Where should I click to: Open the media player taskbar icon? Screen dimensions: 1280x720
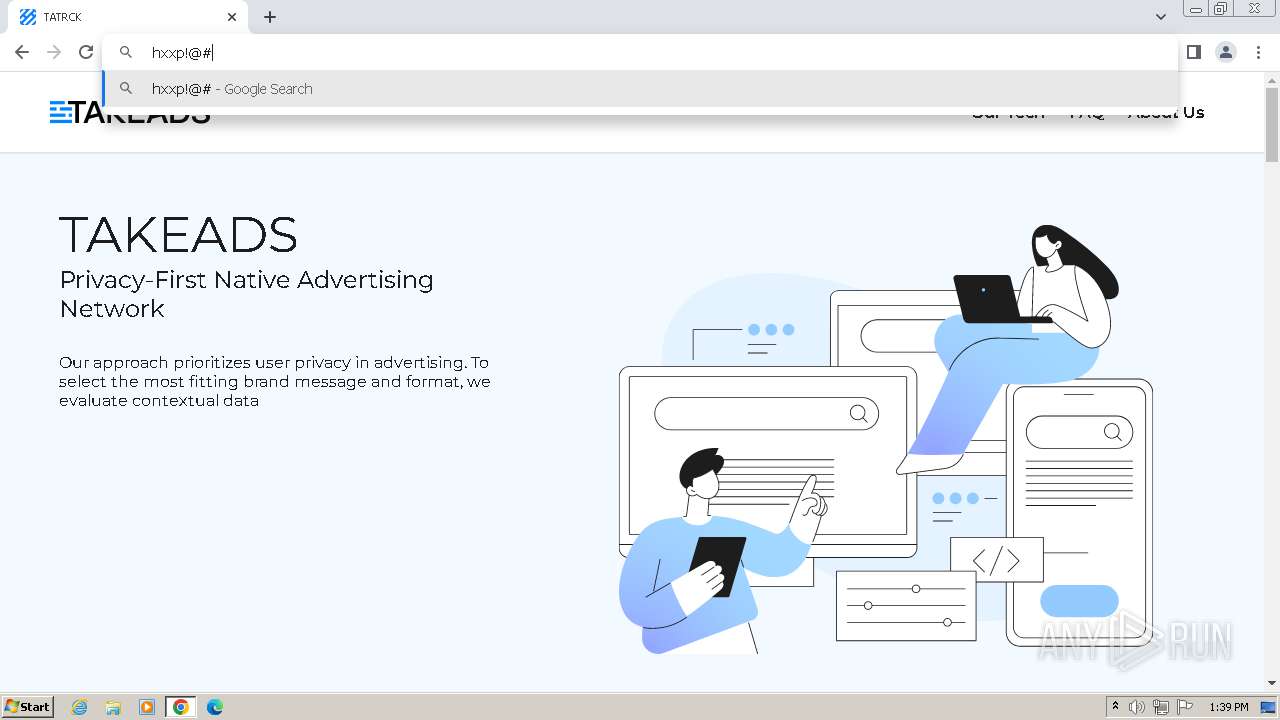[x=147, y=707]
